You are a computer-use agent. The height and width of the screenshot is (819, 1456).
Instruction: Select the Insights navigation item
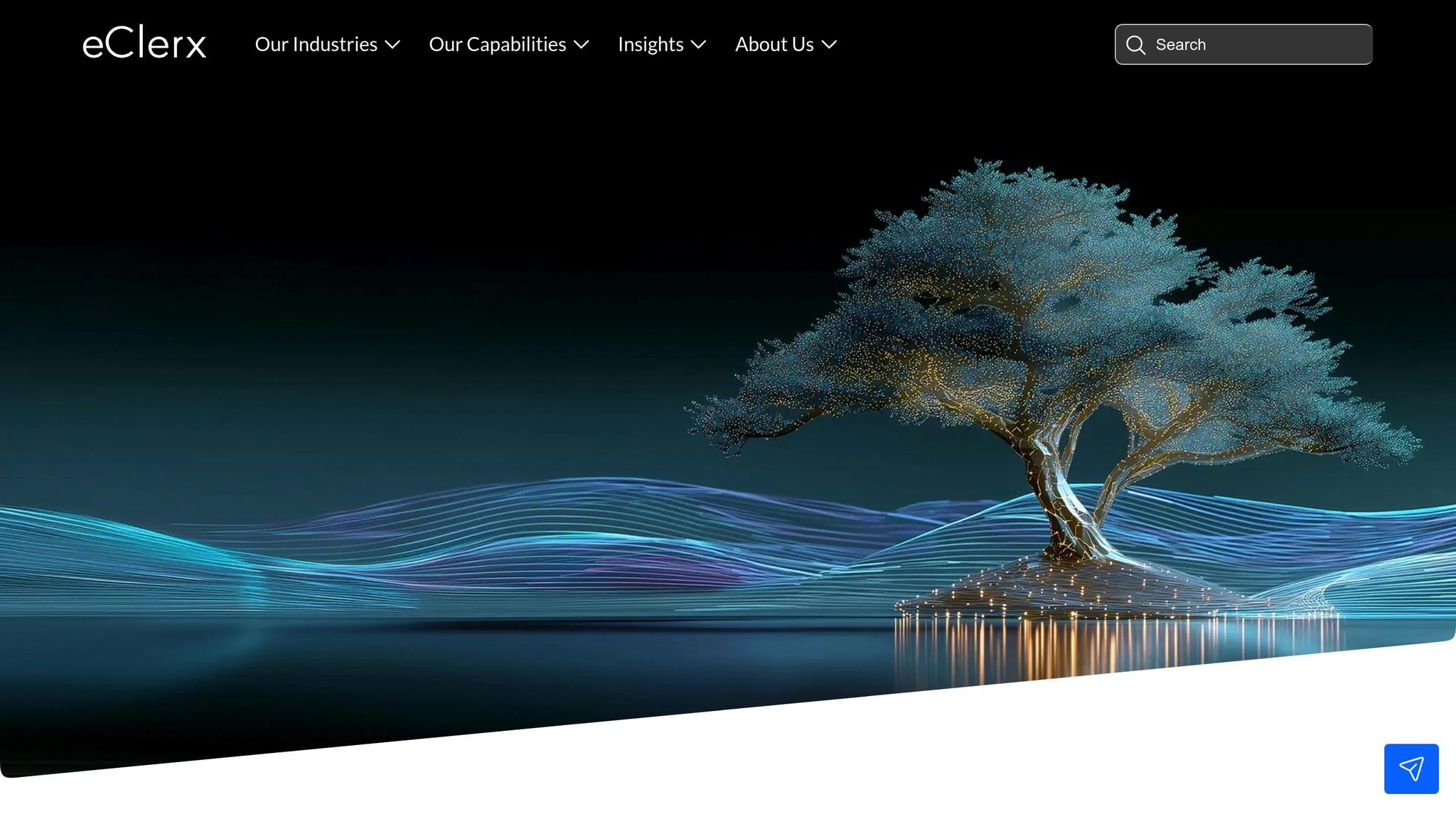point(650,44)
